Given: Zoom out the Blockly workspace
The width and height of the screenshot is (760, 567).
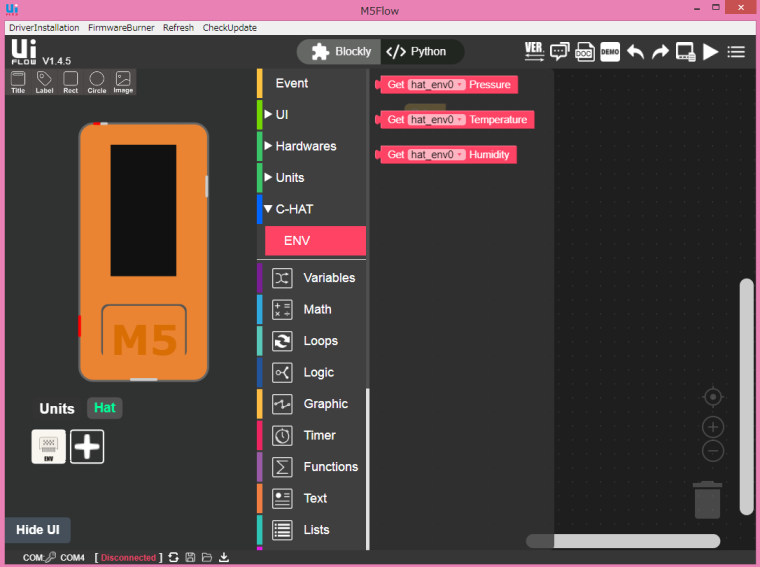Looking at the screenshot, I should click(x=712, y=451).
